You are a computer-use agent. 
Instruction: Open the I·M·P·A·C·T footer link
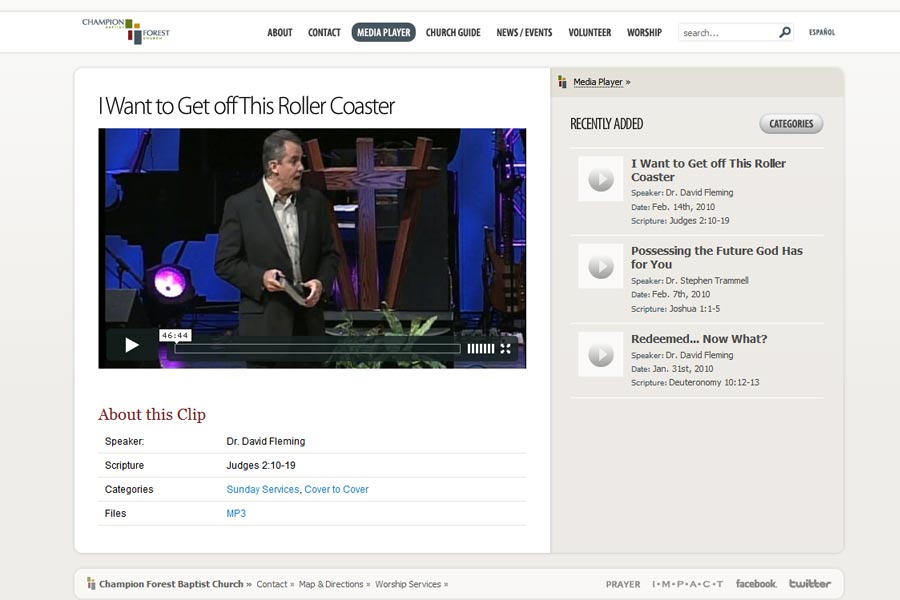688,584
